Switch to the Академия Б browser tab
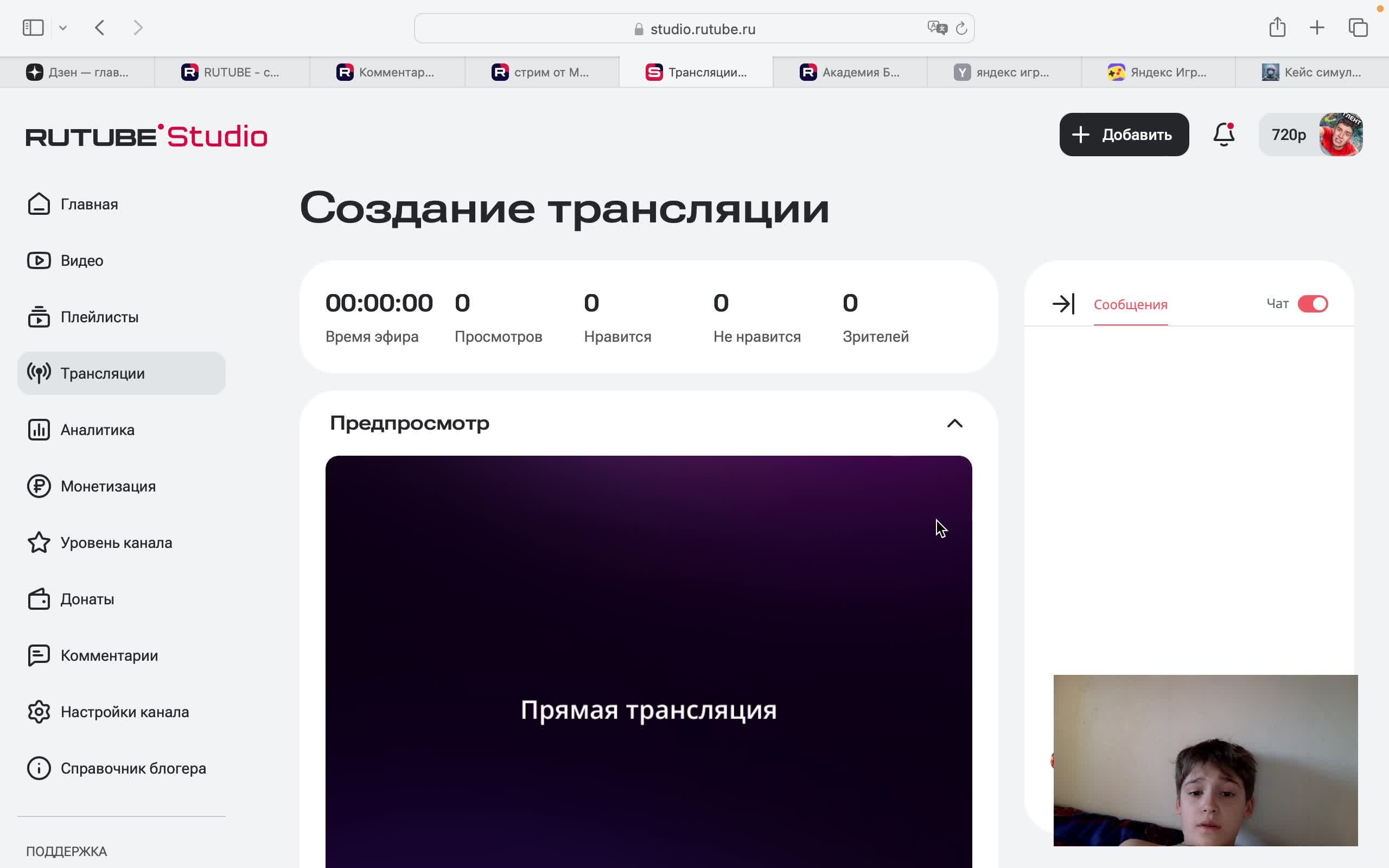 tap(850, 72)
